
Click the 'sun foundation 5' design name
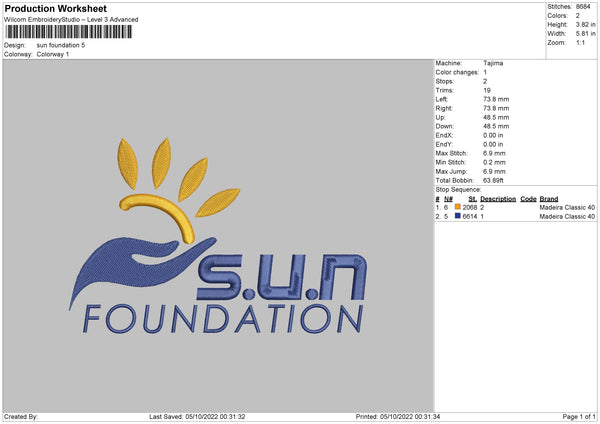pyautogui.click(x=61, y=45)
